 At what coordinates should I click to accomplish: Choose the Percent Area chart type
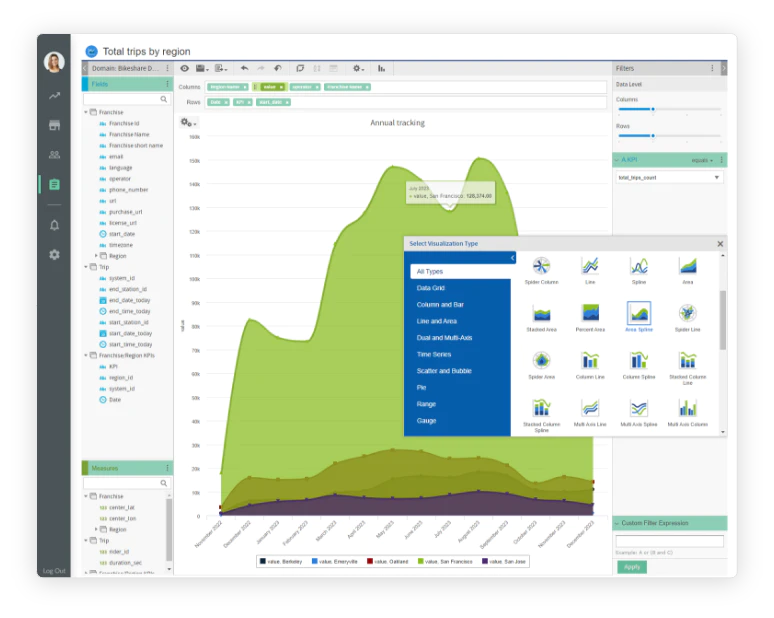tap(590, 318)
